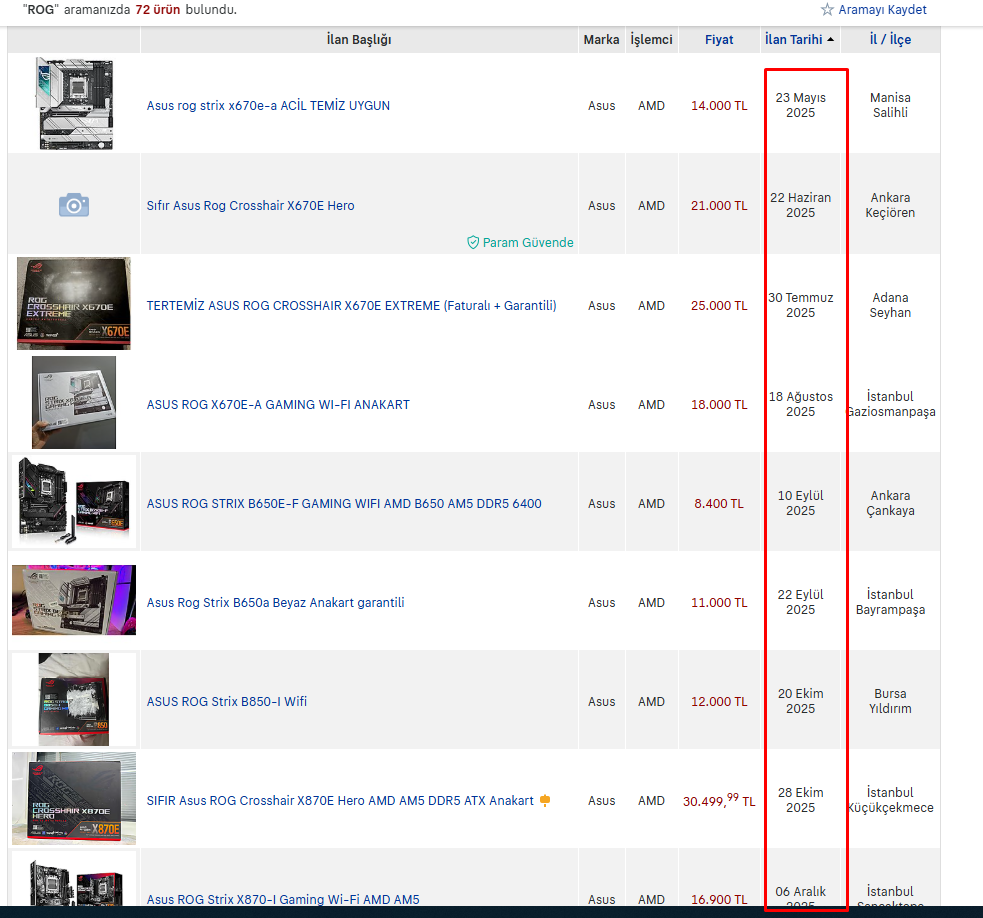Viewport: 983px width, 918px height.
Task: Click the Param Güvende shield icon
Action: click(x=473, y=242)
